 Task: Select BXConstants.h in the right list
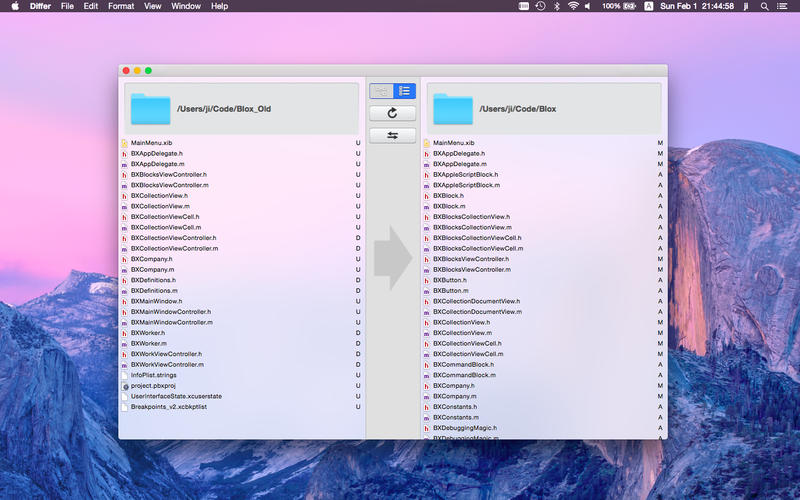pos(544,407)
